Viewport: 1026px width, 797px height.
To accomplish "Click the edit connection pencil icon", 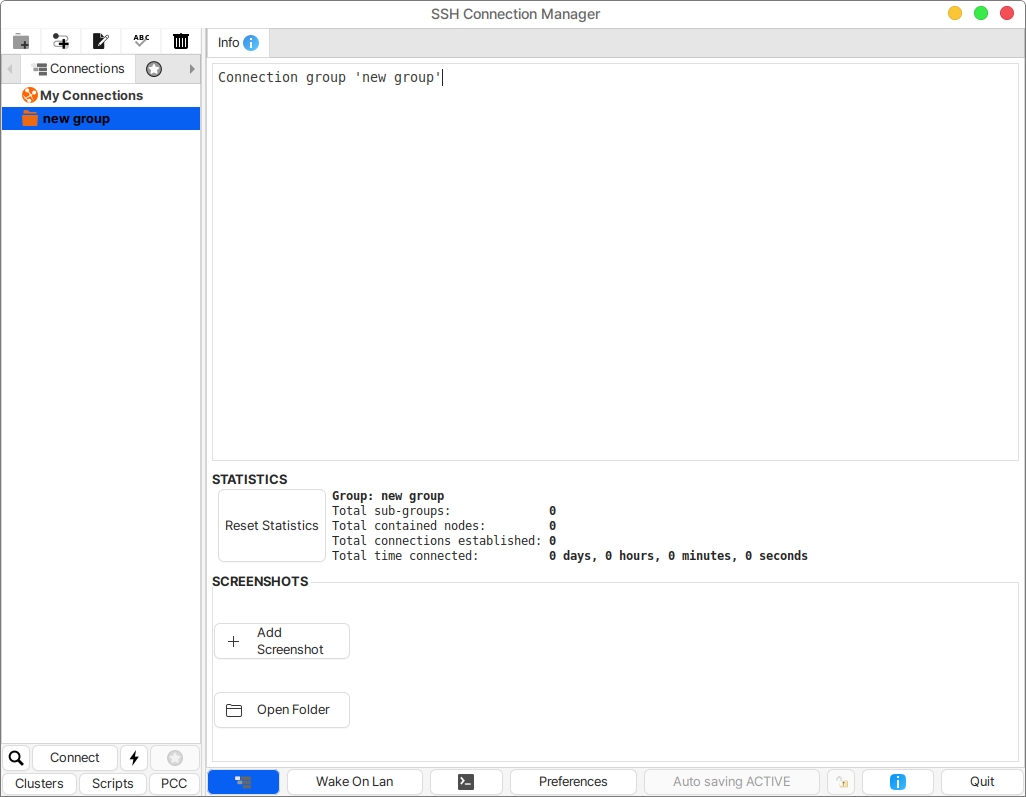I will pos(101,41).
